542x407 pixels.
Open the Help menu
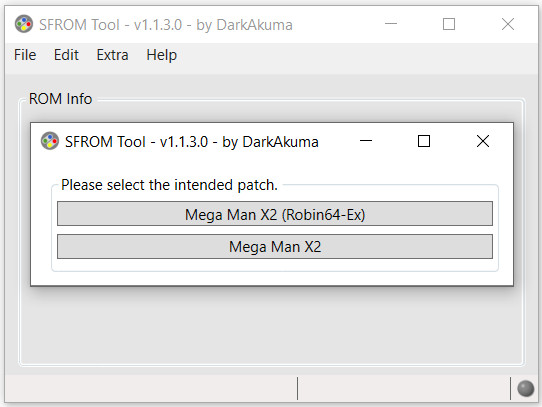[161, 55]
